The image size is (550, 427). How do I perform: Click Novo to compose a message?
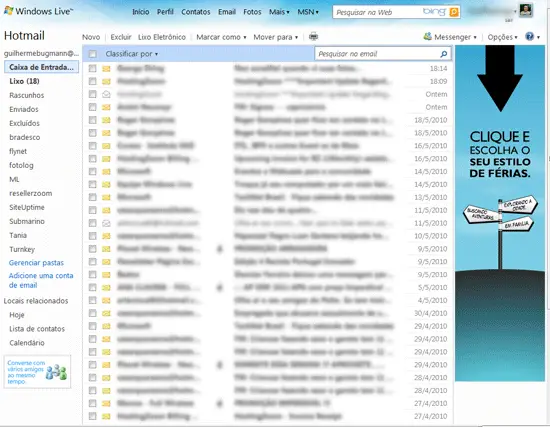[x=91, y=37]
